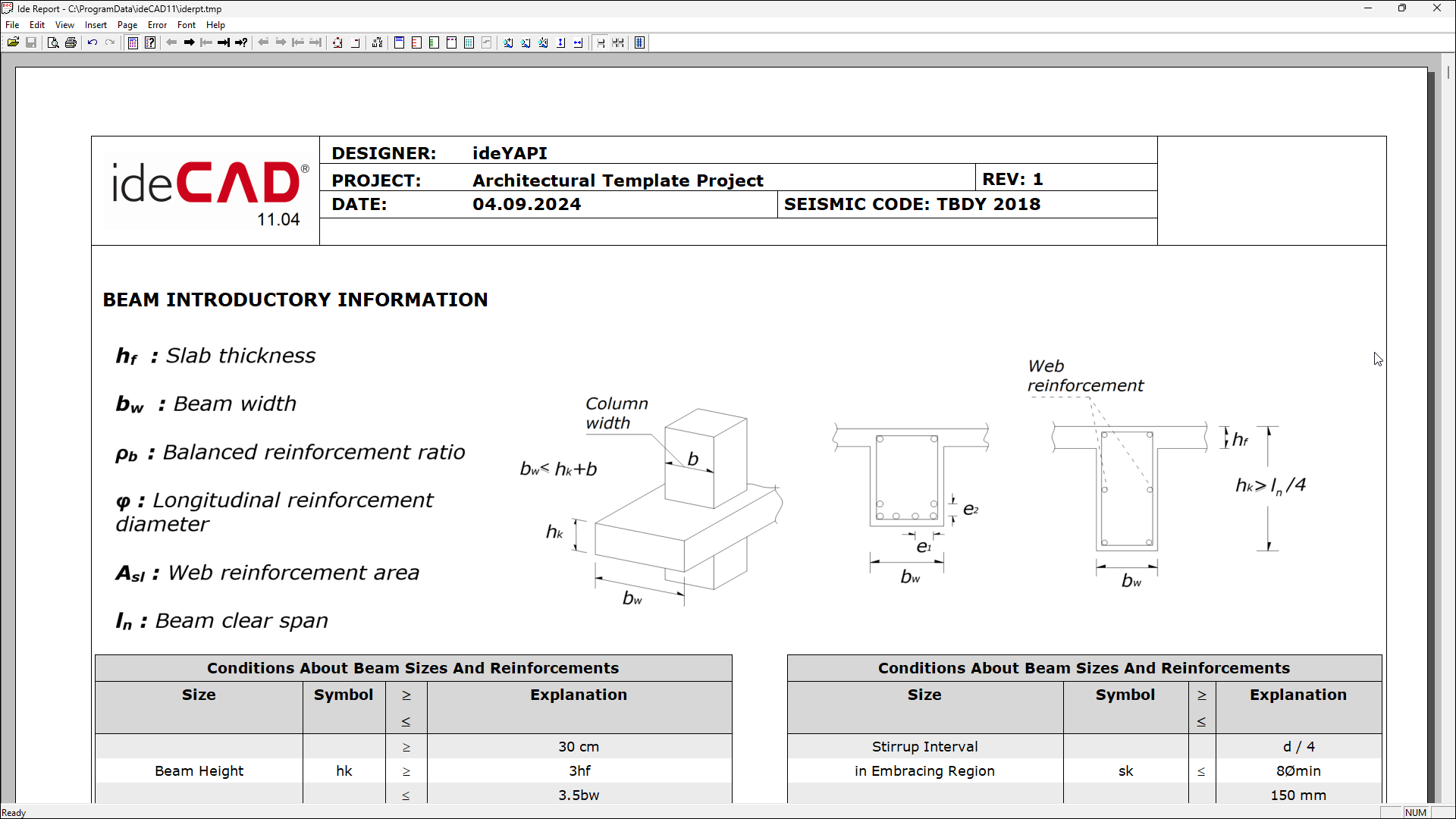
Task: Click the Print Preview icon
Action: (53, 42)
